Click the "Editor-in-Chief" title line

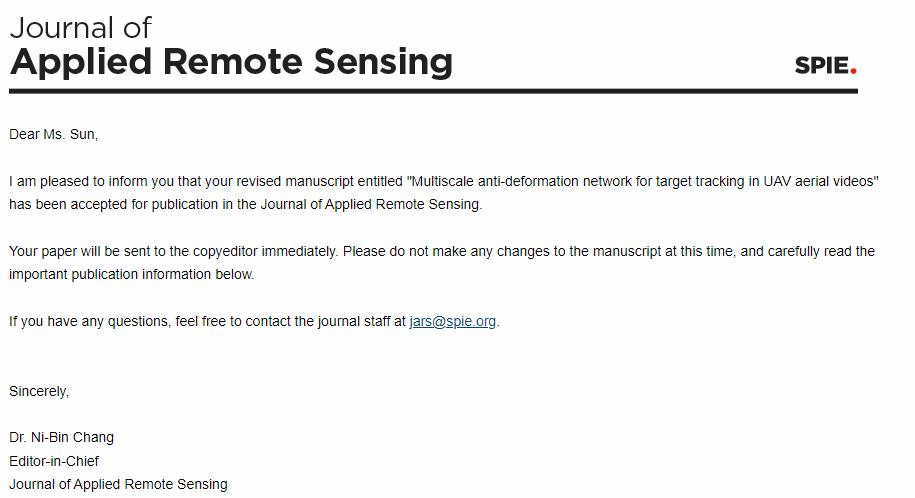click(54, 461)
